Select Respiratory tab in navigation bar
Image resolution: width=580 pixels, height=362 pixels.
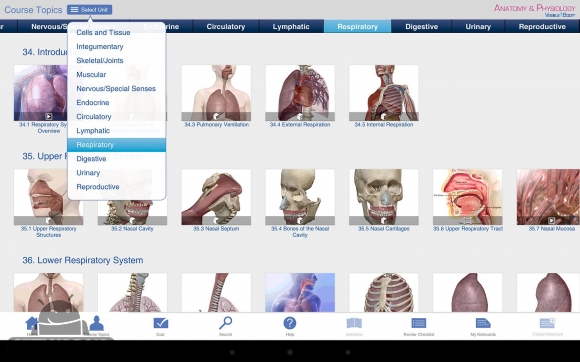point(357,27)
